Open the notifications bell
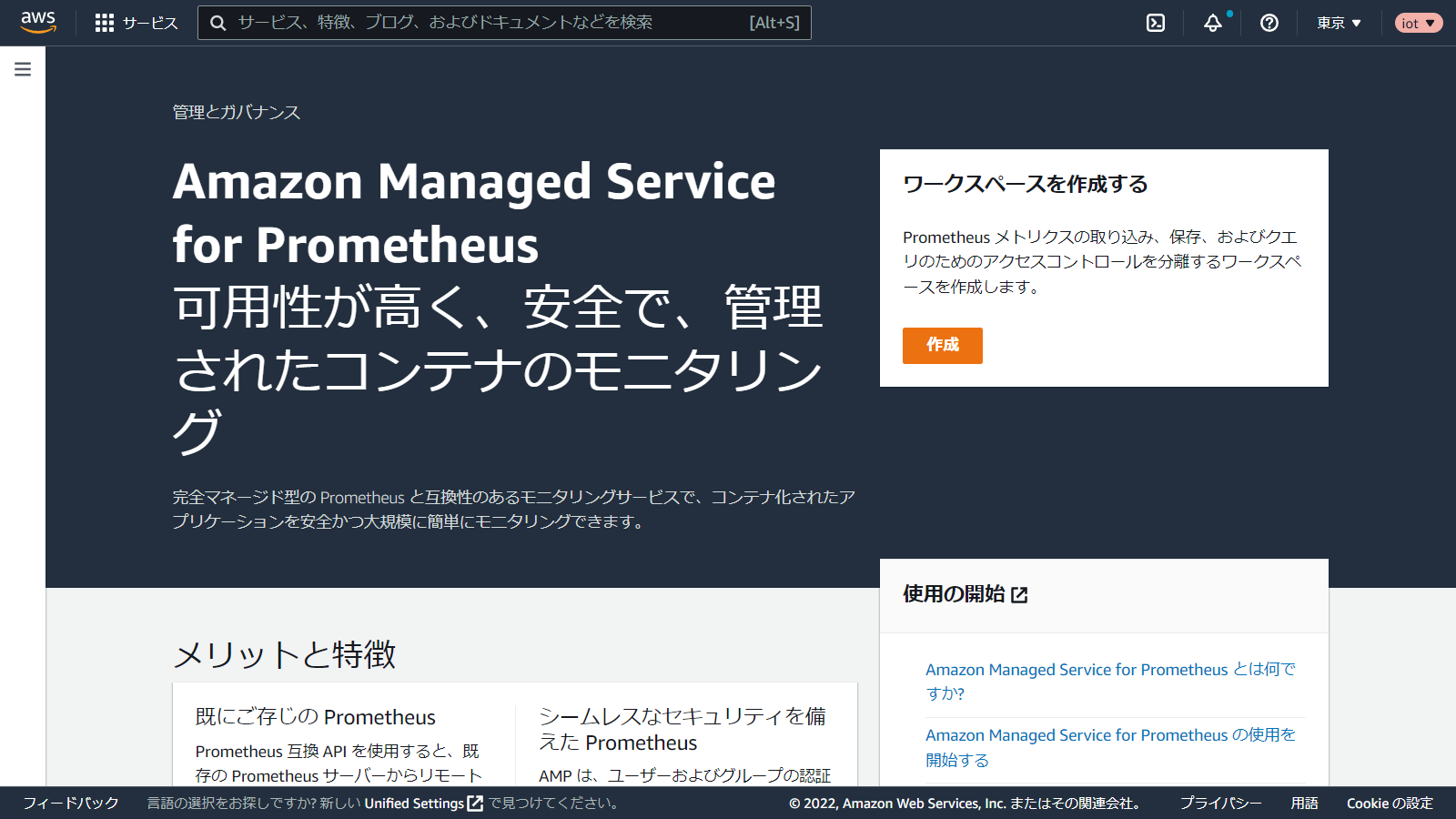The width and height of the screenshot is (1456, 819). point(1213,23)
